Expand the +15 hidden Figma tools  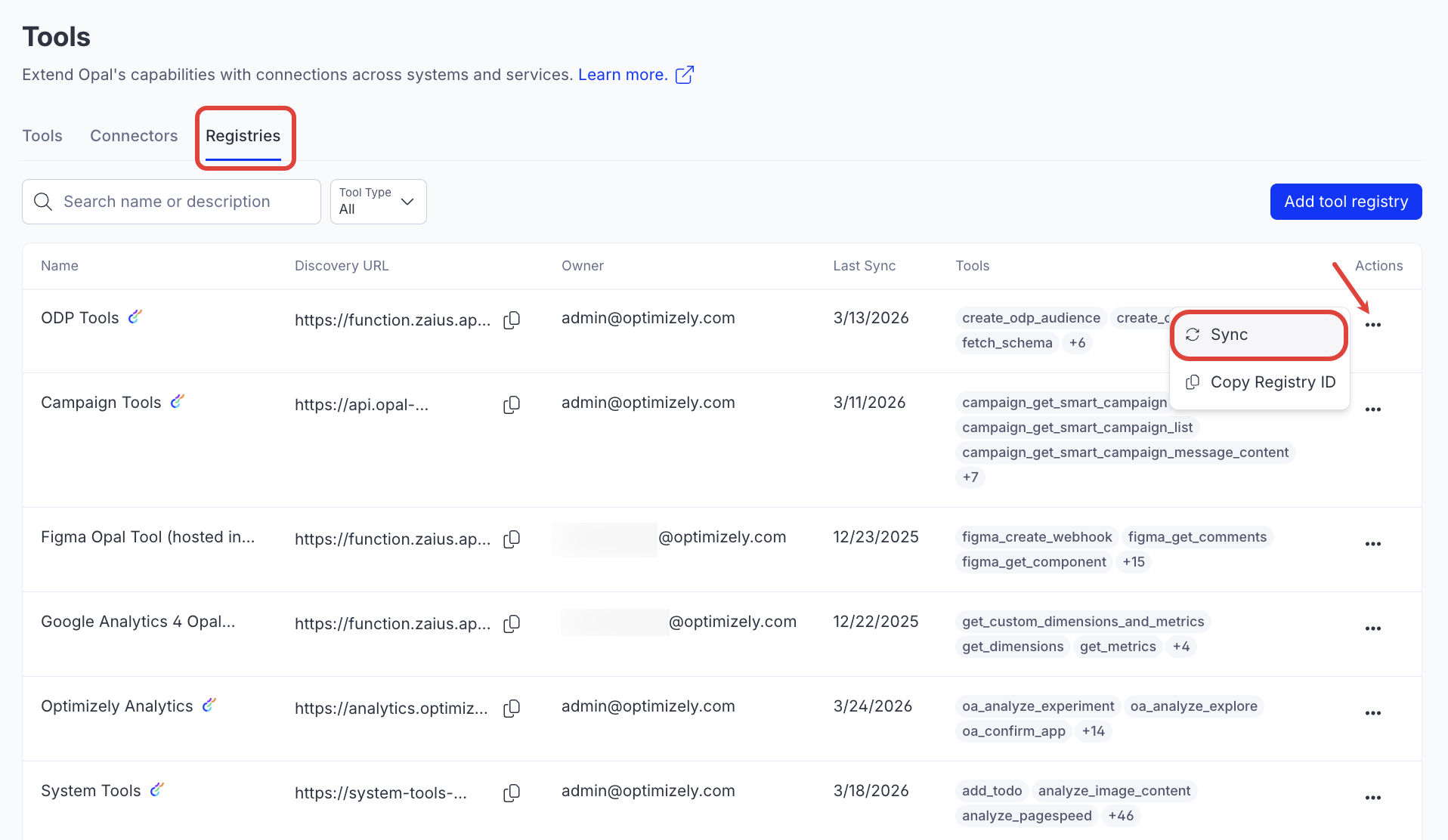point(1133,562)
